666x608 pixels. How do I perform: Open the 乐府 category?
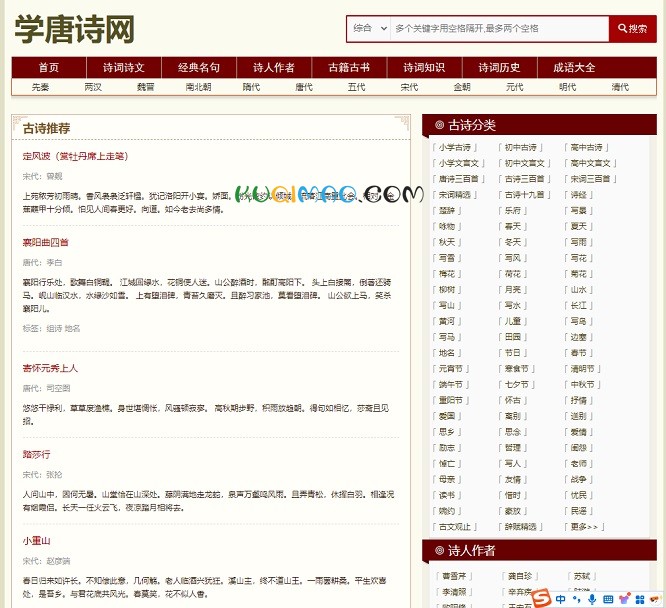(512, 211)
